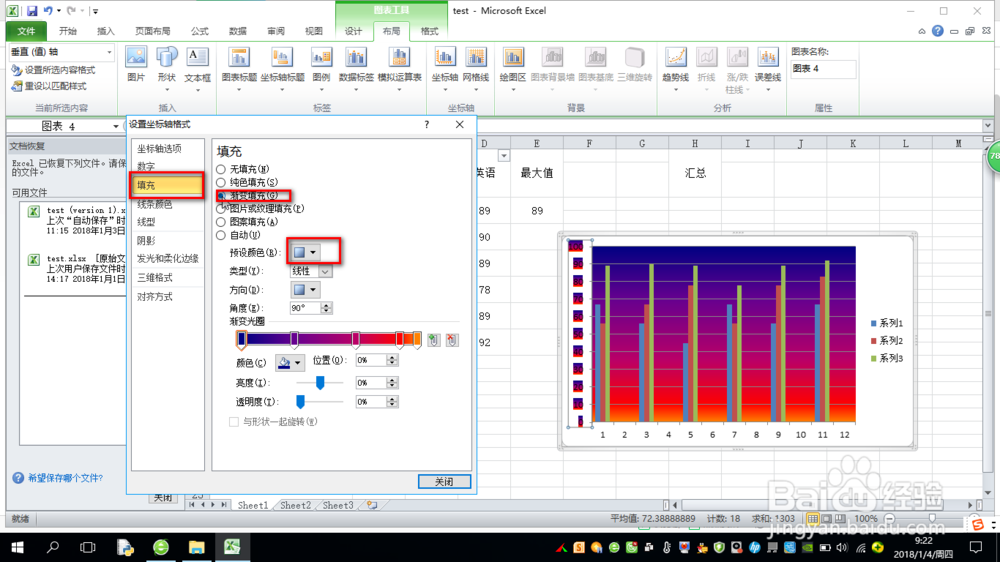This screenshot has width=1000, height=562.
Task: Open the Task View taskbar icon
Action: click(87, 547)
